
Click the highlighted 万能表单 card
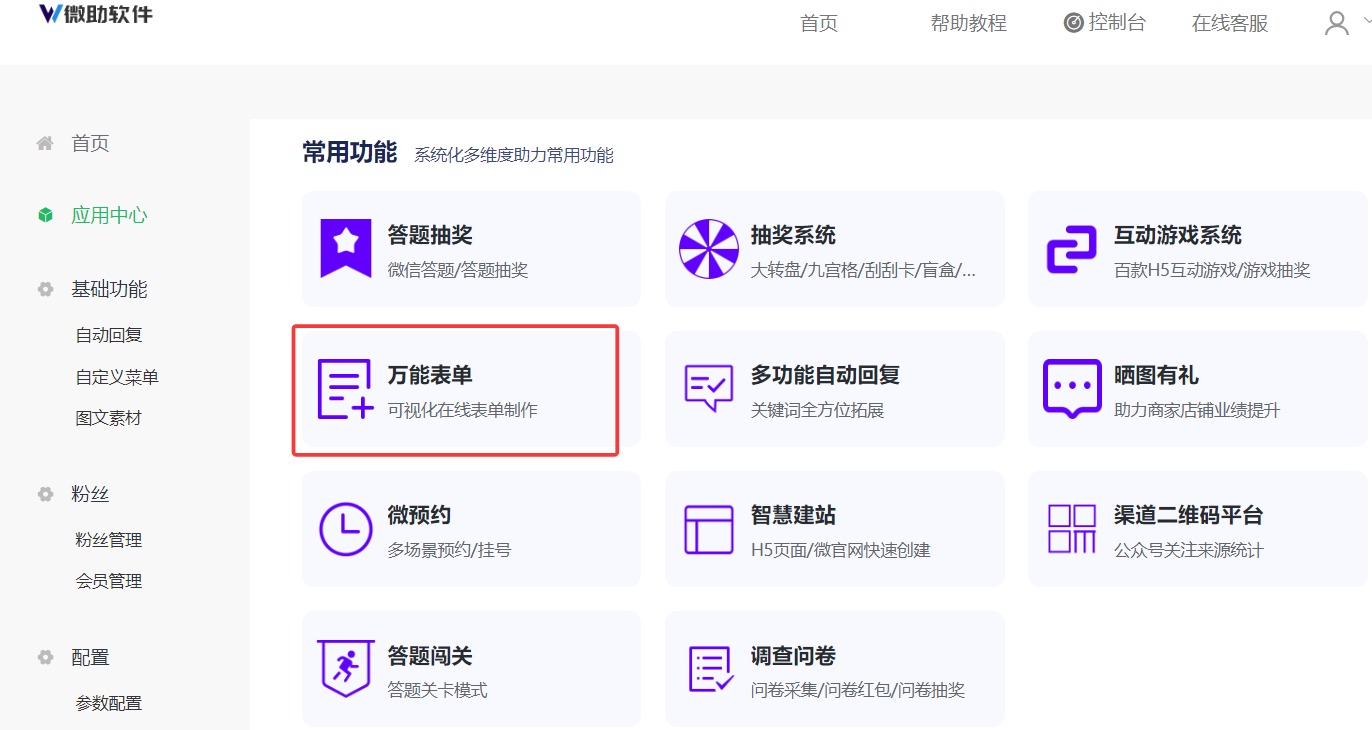pyautogui.click(x=455, y=390)
